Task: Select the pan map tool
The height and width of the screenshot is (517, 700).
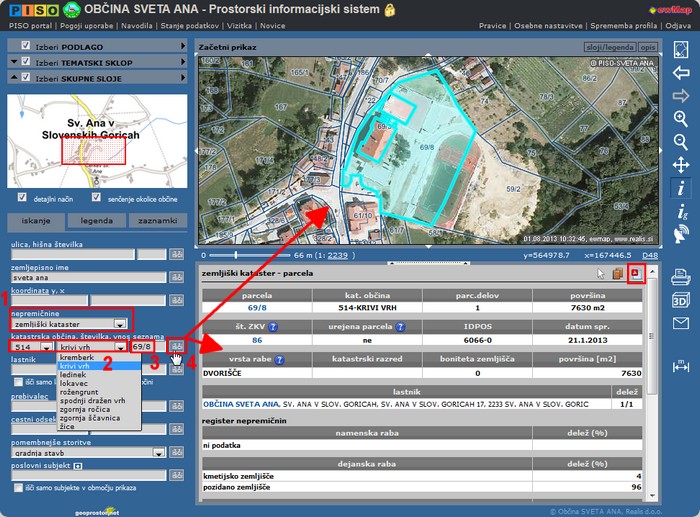Action: tap(681, 164)
